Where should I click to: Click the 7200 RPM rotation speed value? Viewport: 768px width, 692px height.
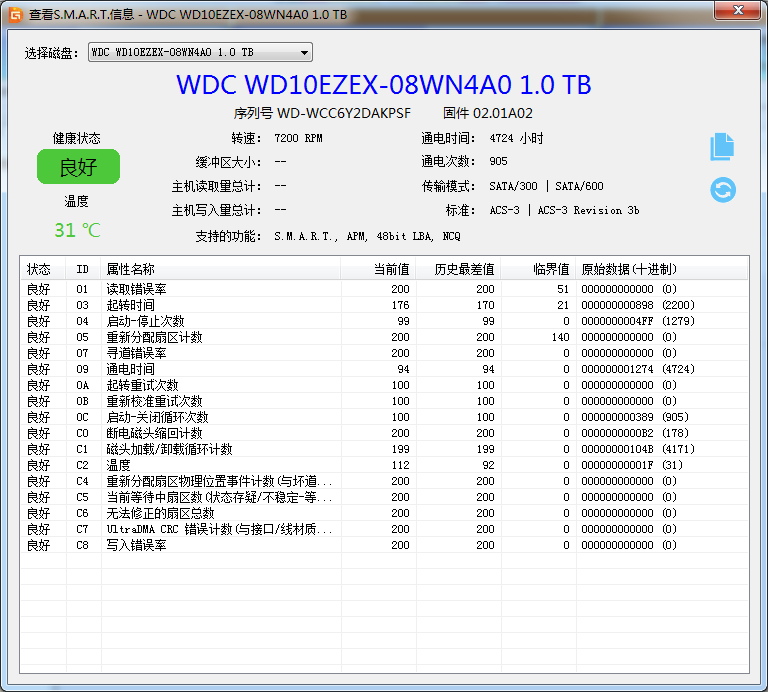(298, 138)
